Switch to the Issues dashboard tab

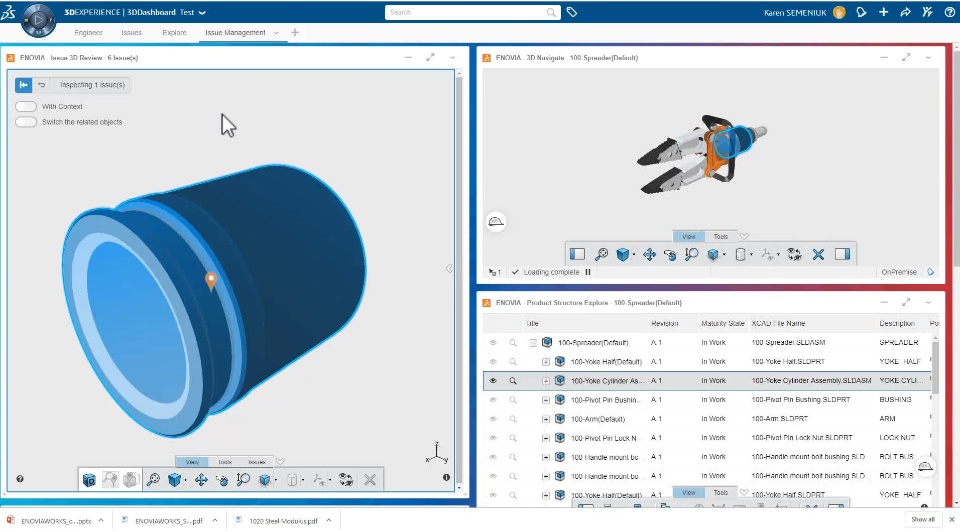tap(131, 32)
